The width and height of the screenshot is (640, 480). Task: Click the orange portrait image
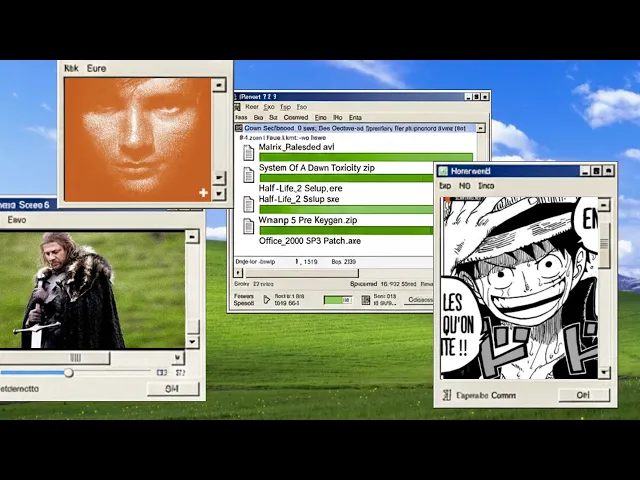point(138,140)
